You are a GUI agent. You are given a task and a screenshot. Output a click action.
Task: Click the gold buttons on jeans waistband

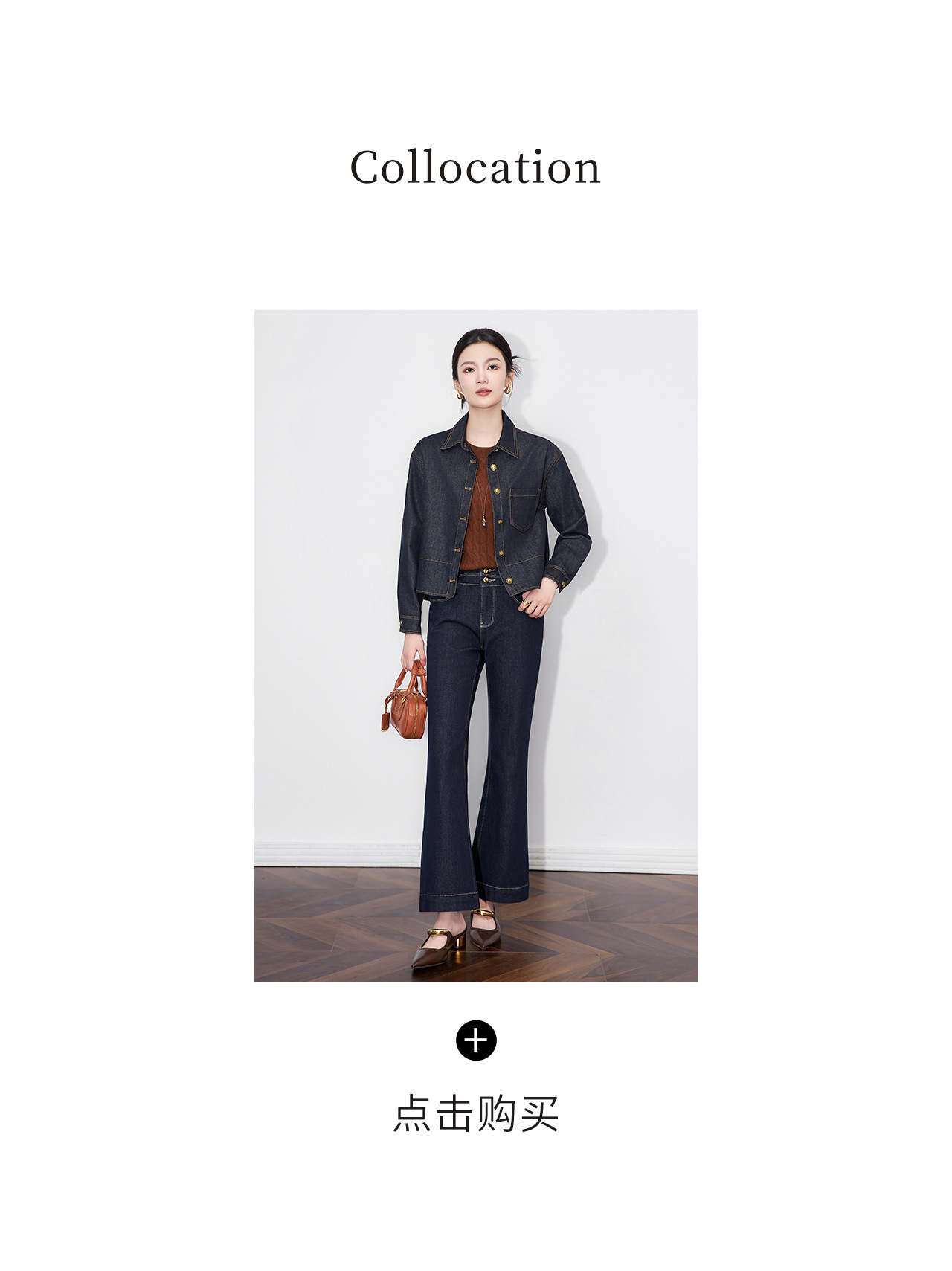(x=487, y=575)
